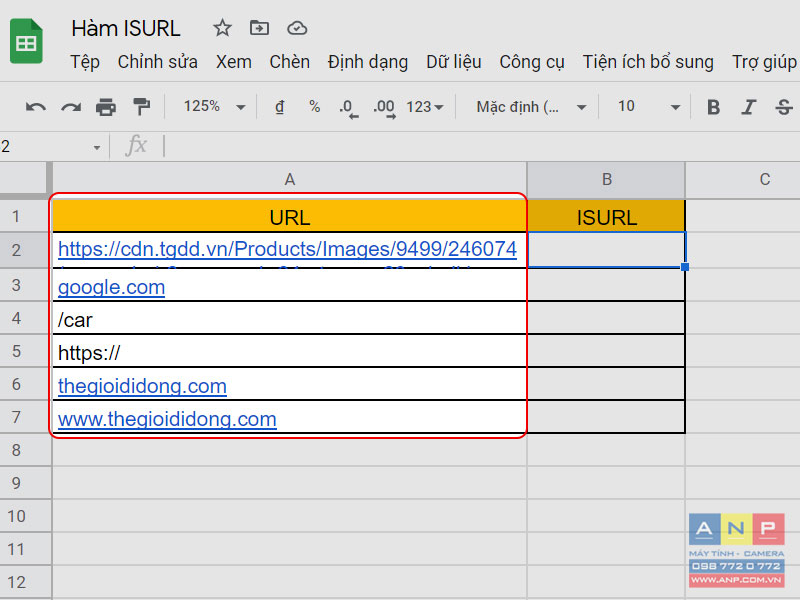Select the cell containing /car

[x=289, y=318]
